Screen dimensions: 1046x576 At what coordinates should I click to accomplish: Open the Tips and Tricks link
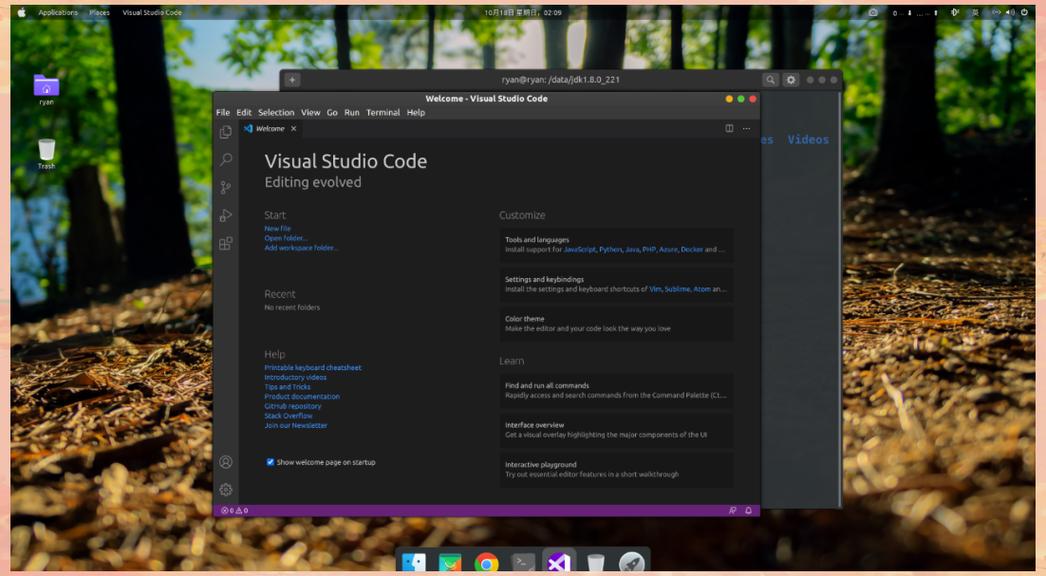coord(288,386)
